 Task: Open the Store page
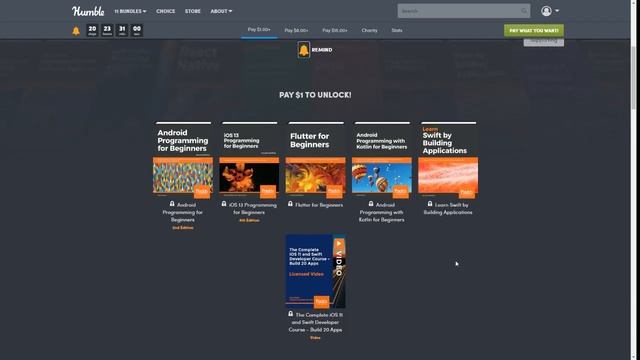click(x=193, y=11)
